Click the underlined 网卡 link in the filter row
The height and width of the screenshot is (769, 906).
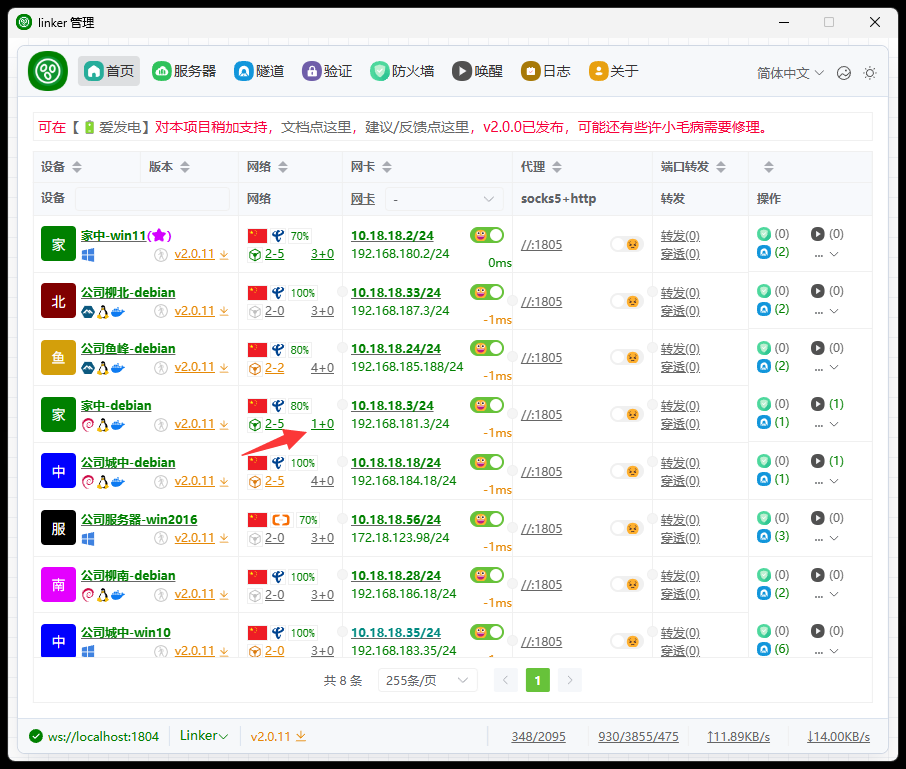tap(363, 199)
